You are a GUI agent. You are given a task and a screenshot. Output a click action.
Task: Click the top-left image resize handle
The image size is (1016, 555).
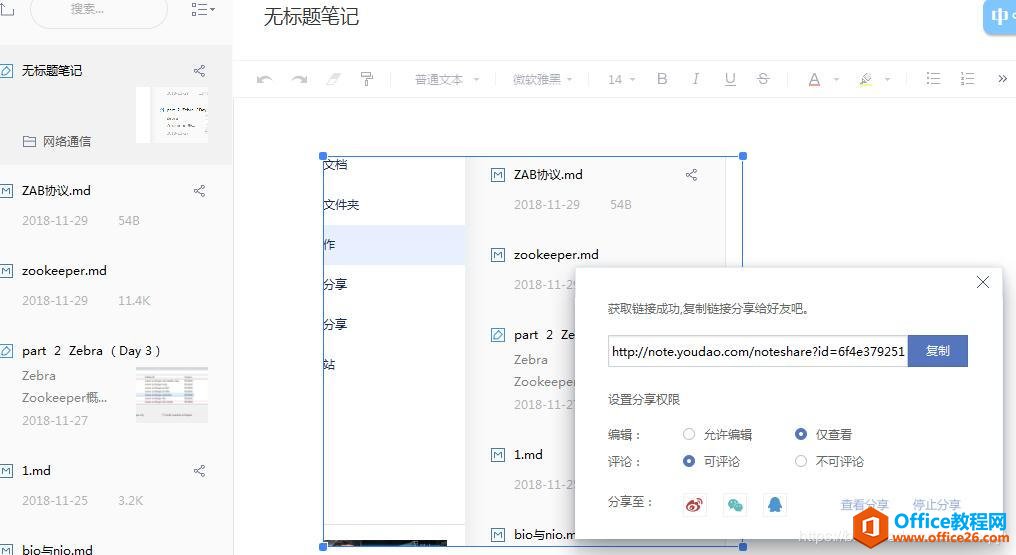point(323,156)
